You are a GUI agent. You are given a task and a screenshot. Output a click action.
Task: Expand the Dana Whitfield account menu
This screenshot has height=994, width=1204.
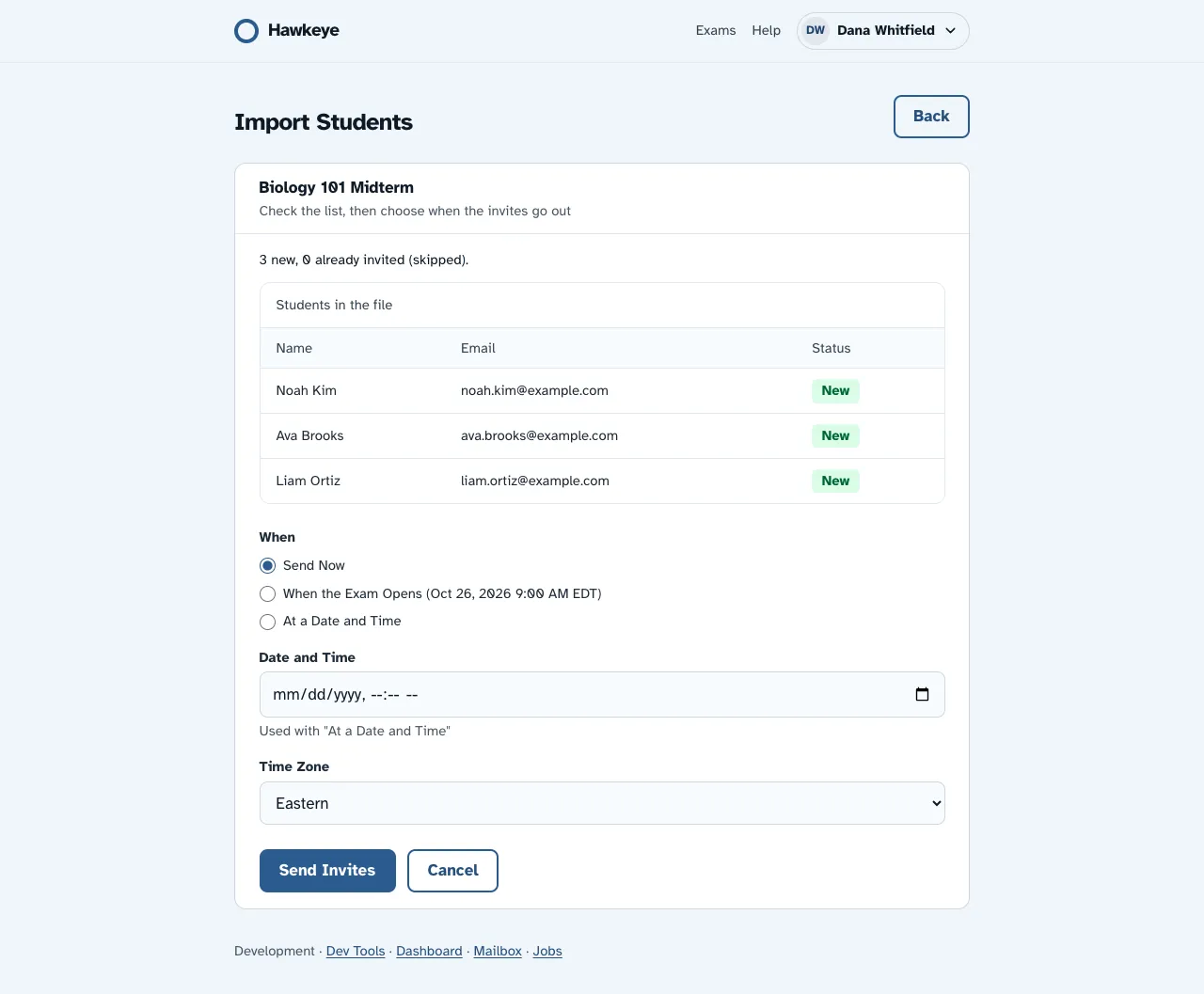click(882, 30)
